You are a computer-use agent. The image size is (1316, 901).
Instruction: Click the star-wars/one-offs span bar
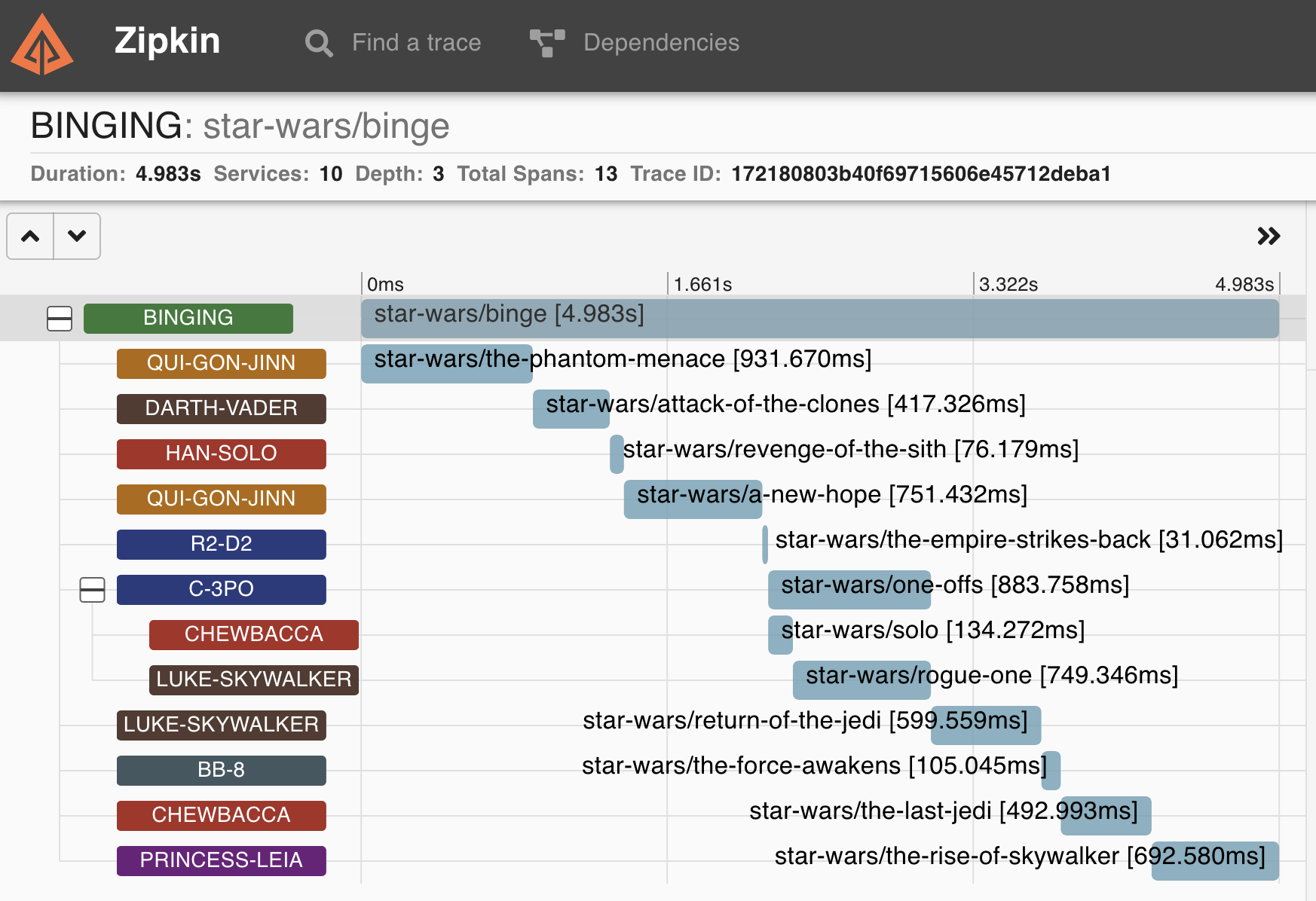point(849,589)
